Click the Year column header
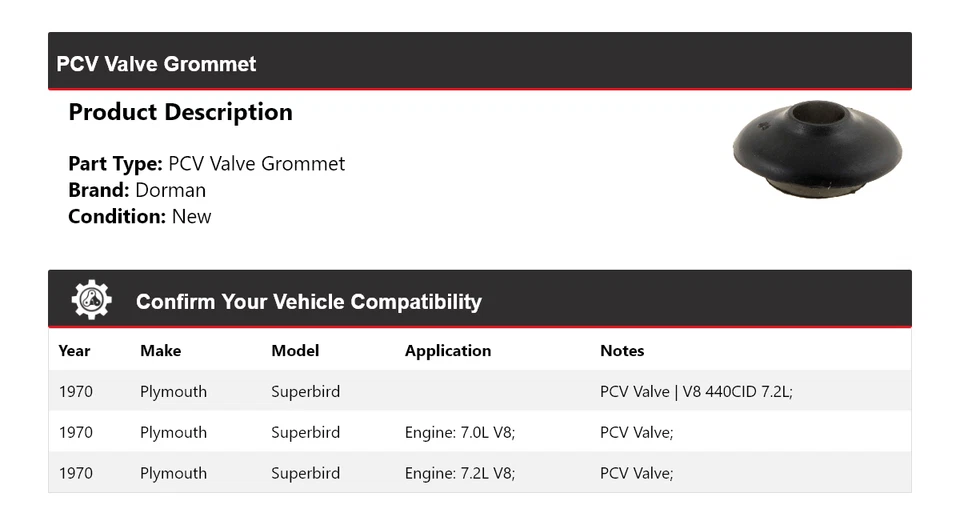 (x=74, y=351)
